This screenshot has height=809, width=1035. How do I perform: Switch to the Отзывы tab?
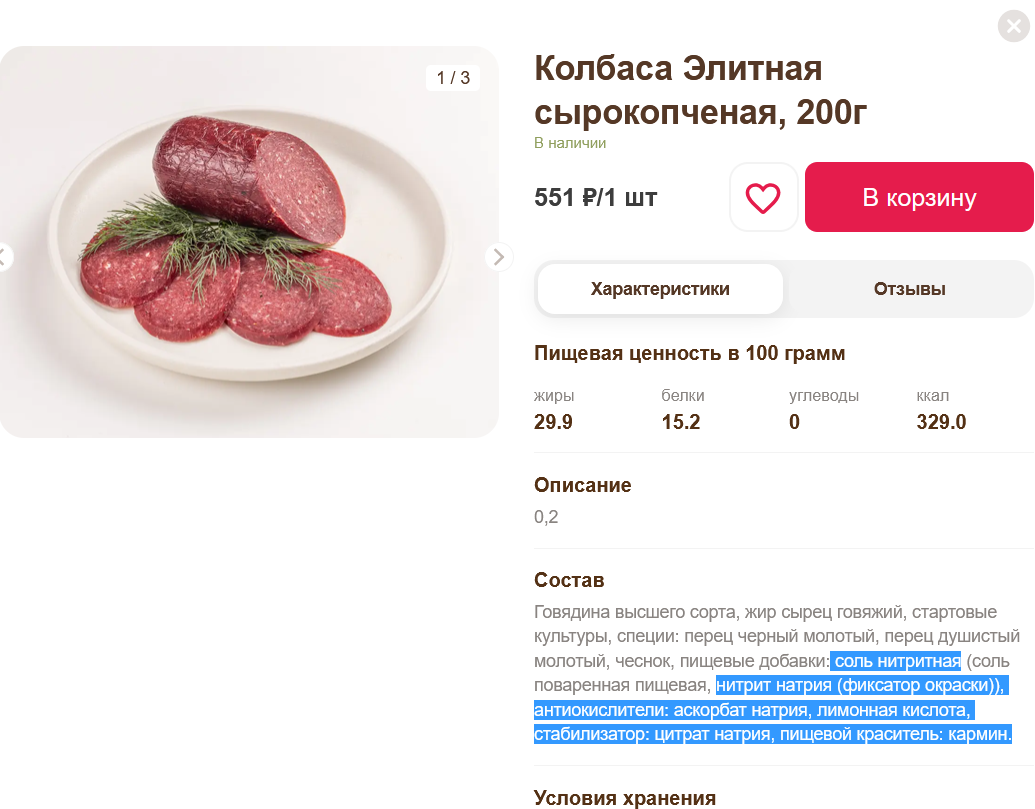[909, 289]
